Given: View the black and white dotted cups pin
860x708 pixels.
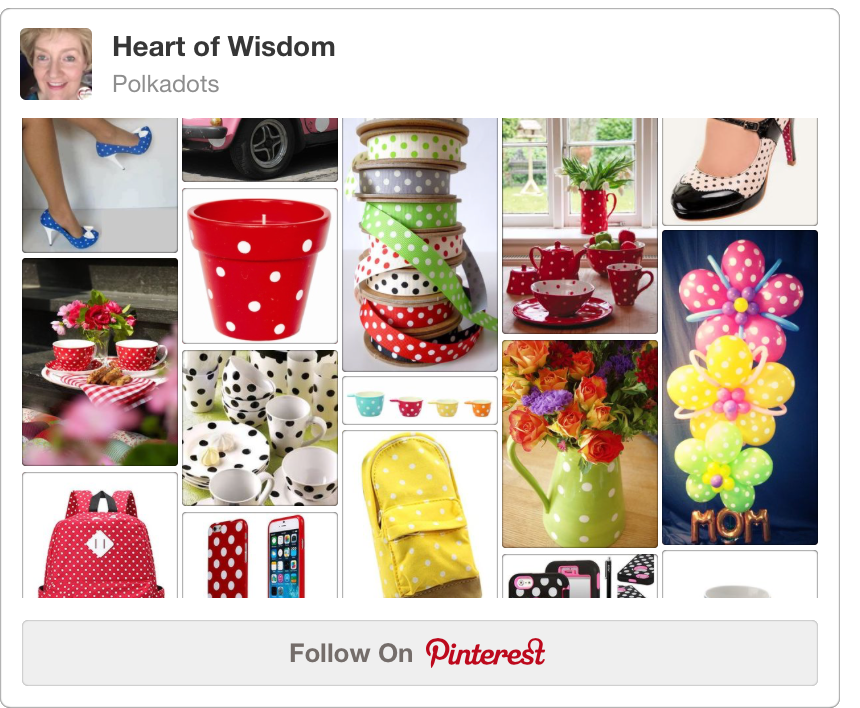Looking at the screenshot, I should pos(260,428).
